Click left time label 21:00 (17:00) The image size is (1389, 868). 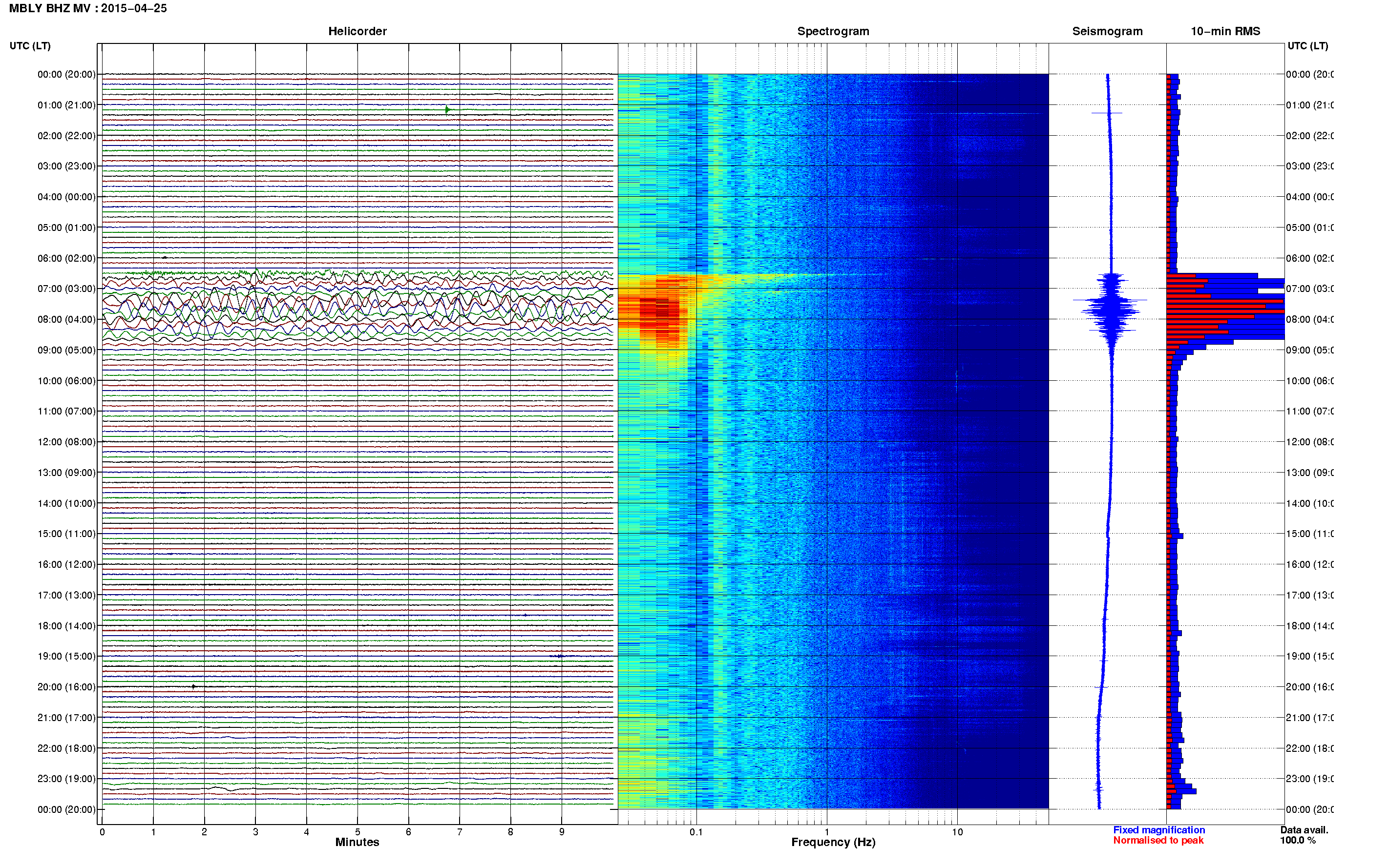coord(66,718)
